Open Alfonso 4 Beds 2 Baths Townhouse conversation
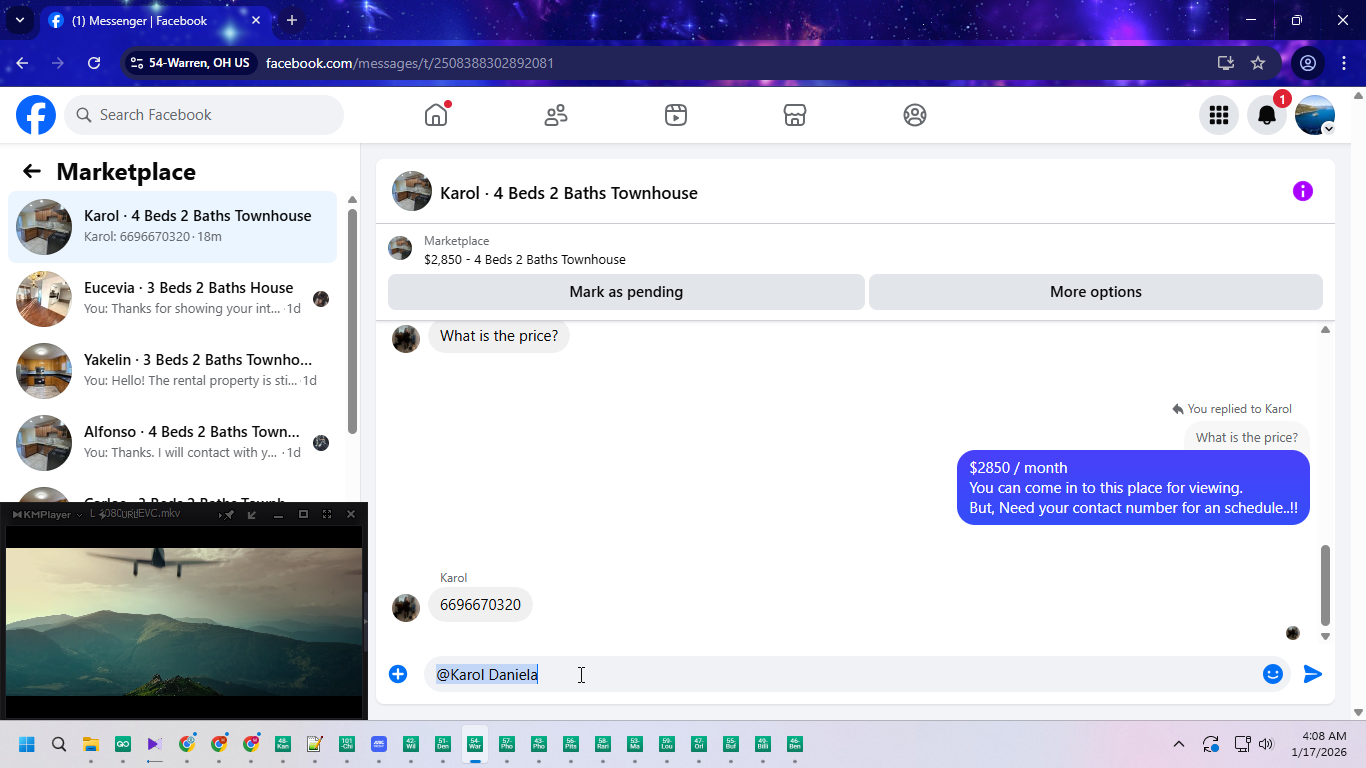The height and width of the screenshot is (768, 1366). pos(172,443)
